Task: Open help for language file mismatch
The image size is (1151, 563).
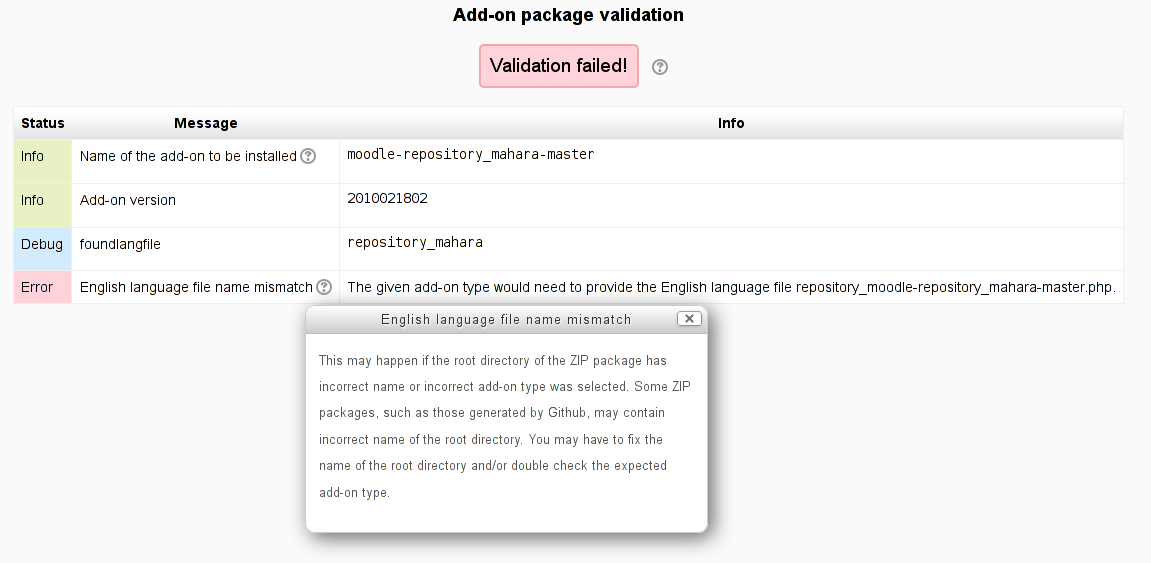Action: 324,287
